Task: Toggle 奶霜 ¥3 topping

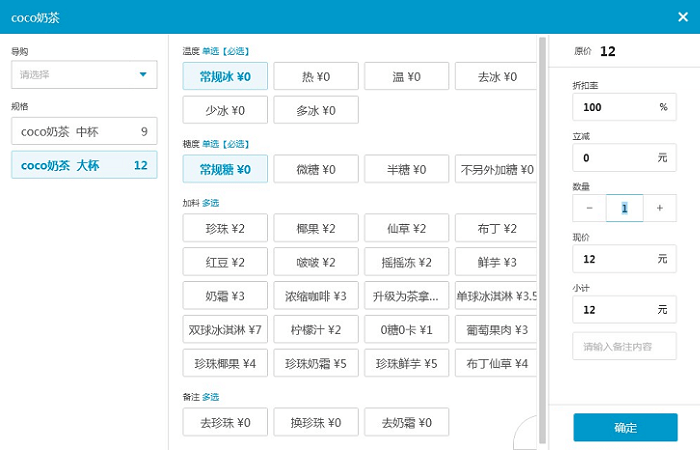Action: [x=225, y=296]
